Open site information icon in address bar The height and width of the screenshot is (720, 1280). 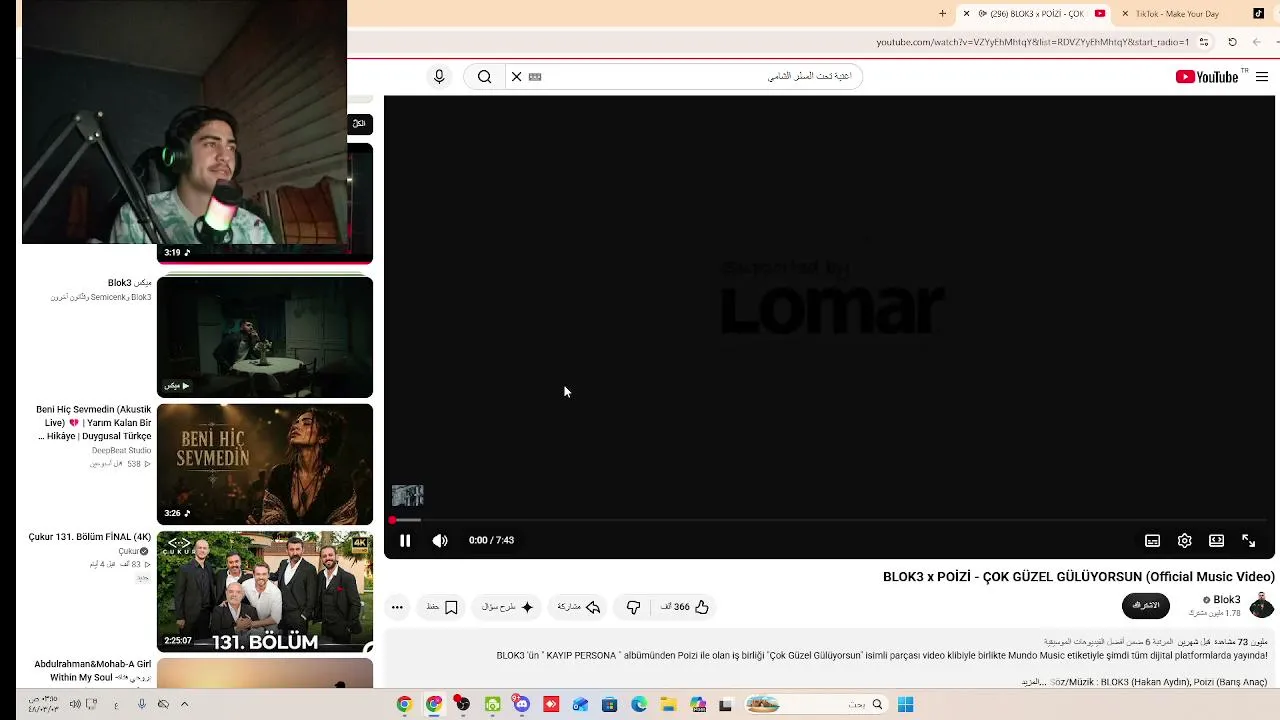[1204, 42]
